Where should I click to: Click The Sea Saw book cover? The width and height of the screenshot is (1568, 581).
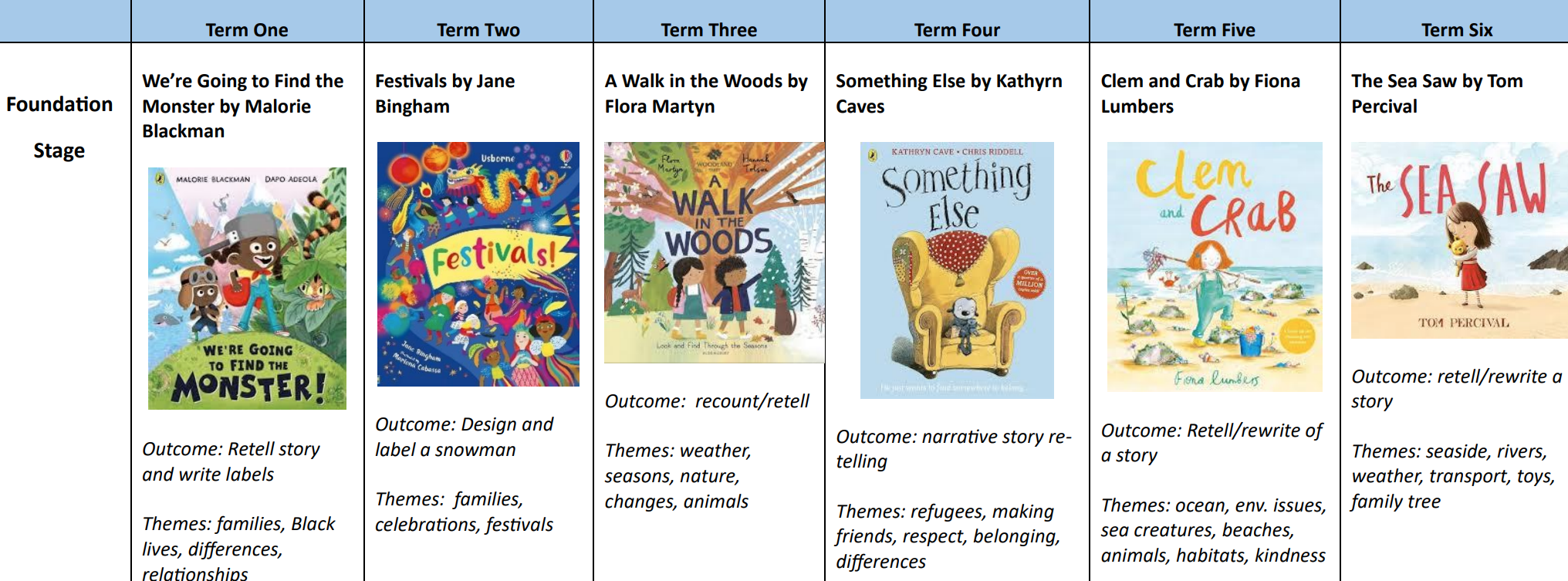(x=1459, y=240)
